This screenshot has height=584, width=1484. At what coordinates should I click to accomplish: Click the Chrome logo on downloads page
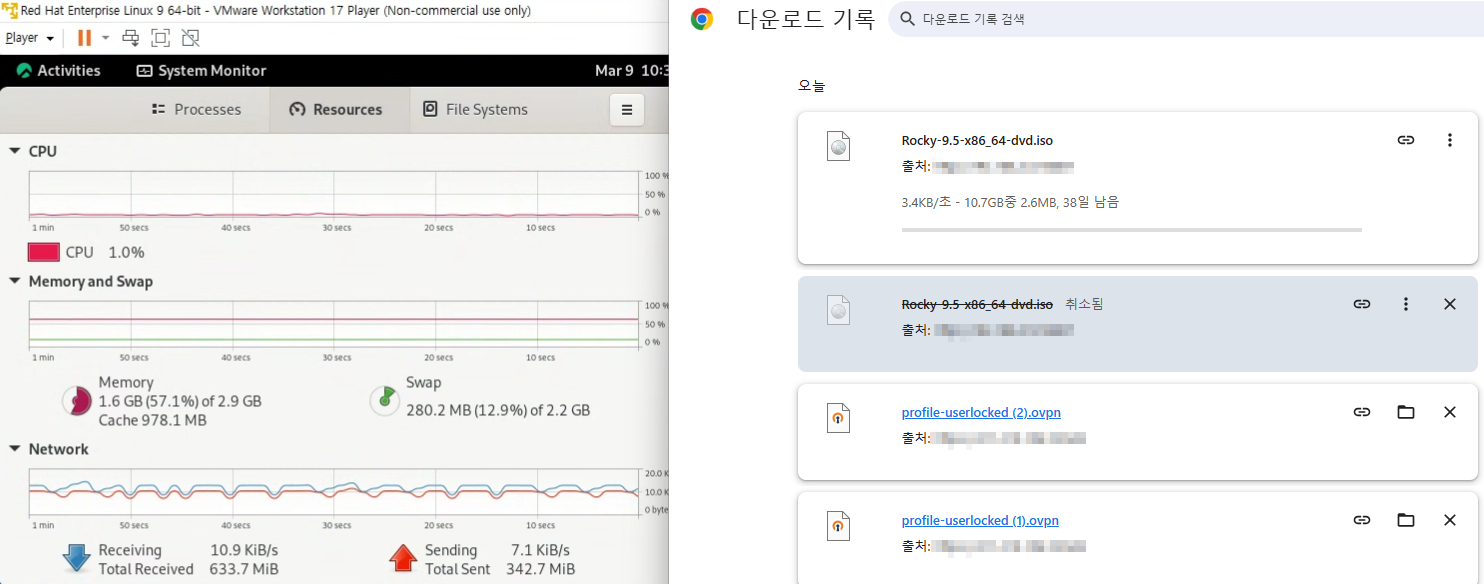tap(702, 19)
